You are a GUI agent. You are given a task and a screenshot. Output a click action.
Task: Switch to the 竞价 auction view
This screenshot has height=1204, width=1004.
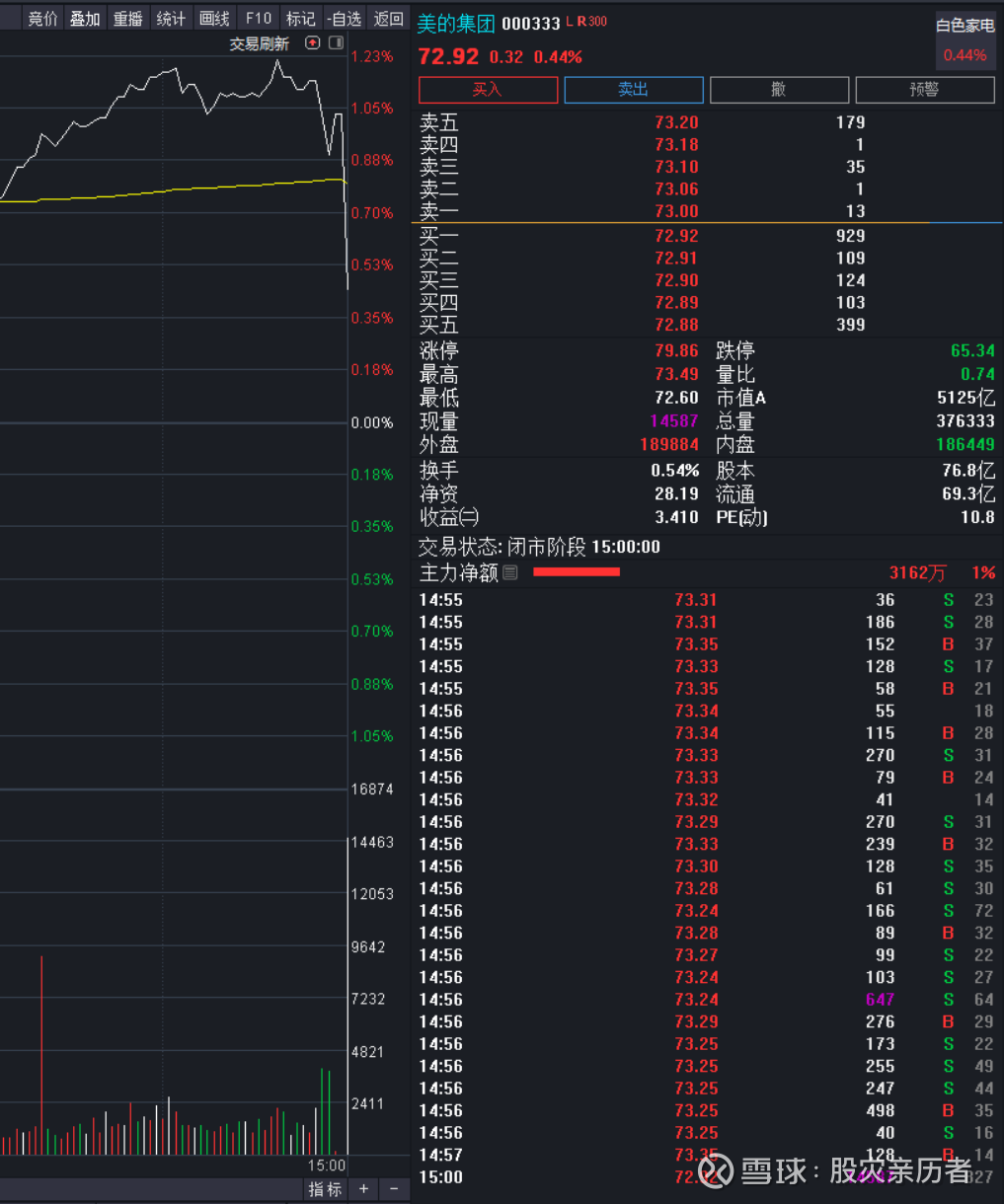click(x=41, y=17)
